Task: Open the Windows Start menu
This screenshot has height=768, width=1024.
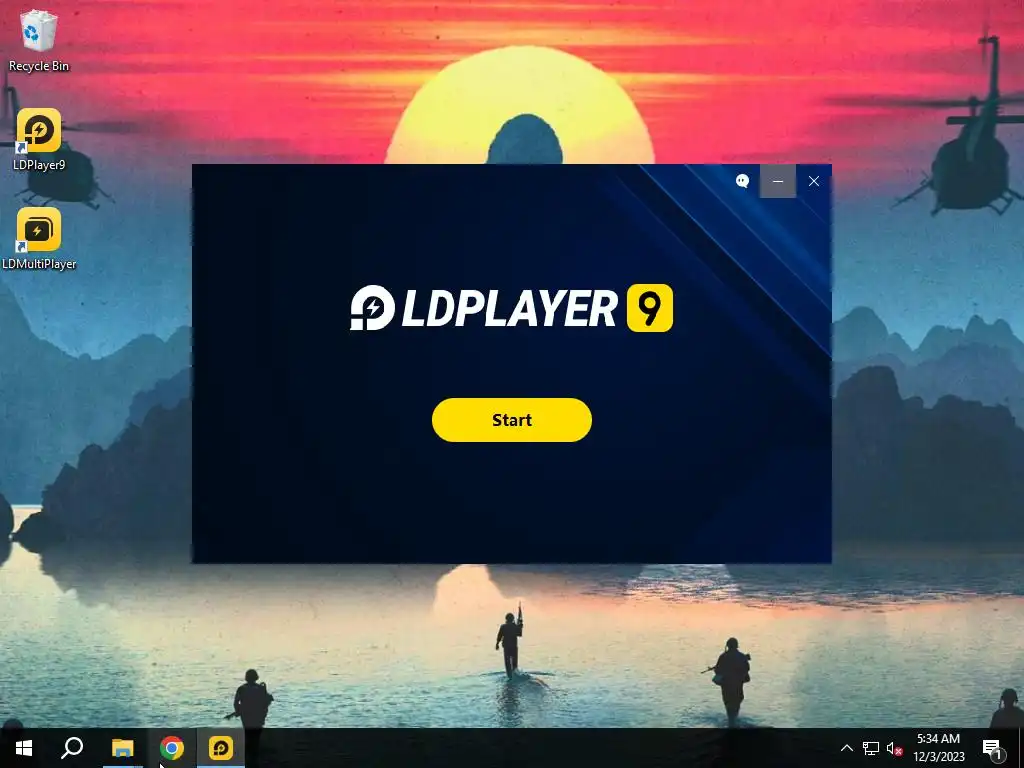Action: [x=24, y=748]
